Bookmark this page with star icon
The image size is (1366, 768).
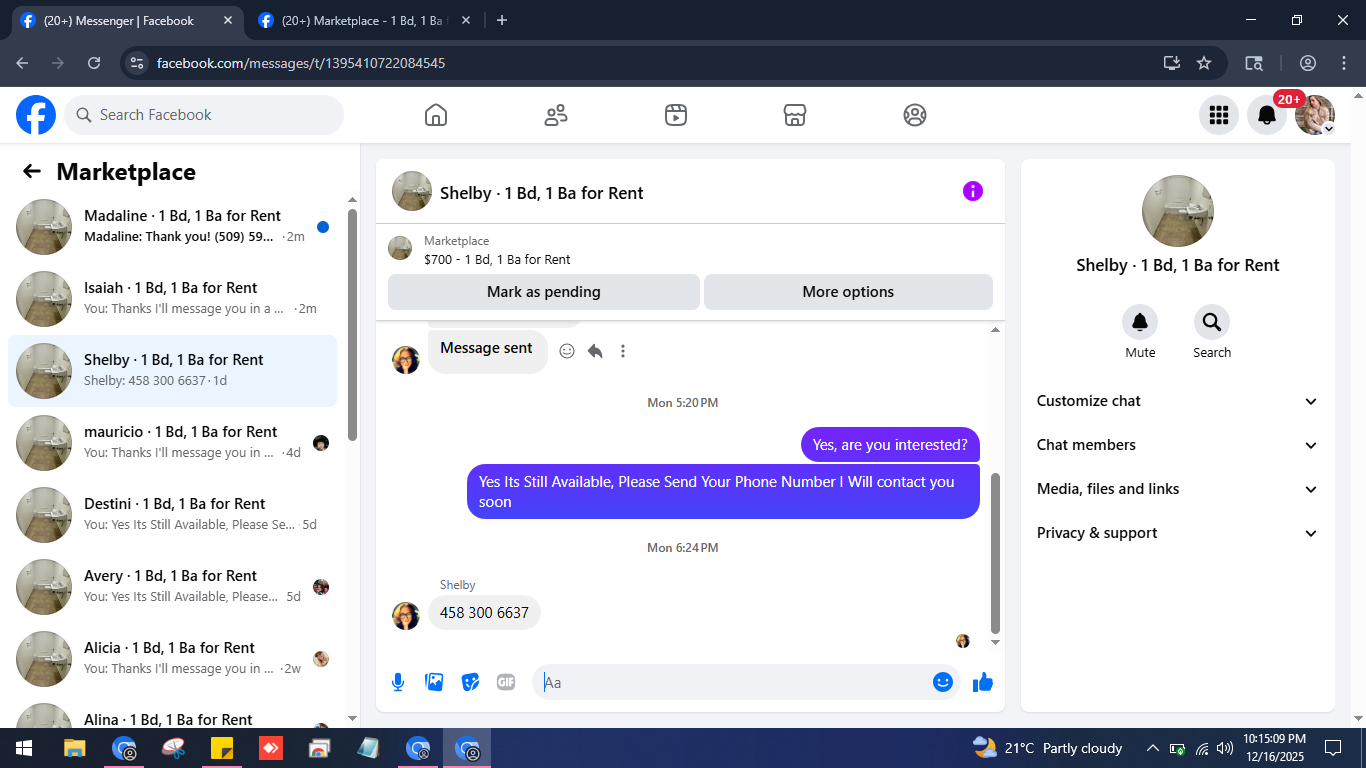[1204, 63]
